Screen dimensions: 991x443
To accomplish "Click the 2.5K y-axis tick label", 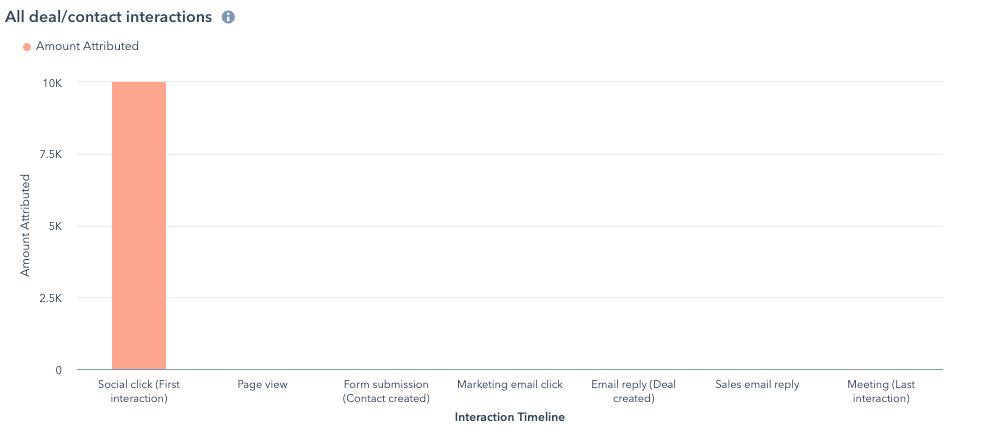I will pyautogui.click(x=49, y=298).
